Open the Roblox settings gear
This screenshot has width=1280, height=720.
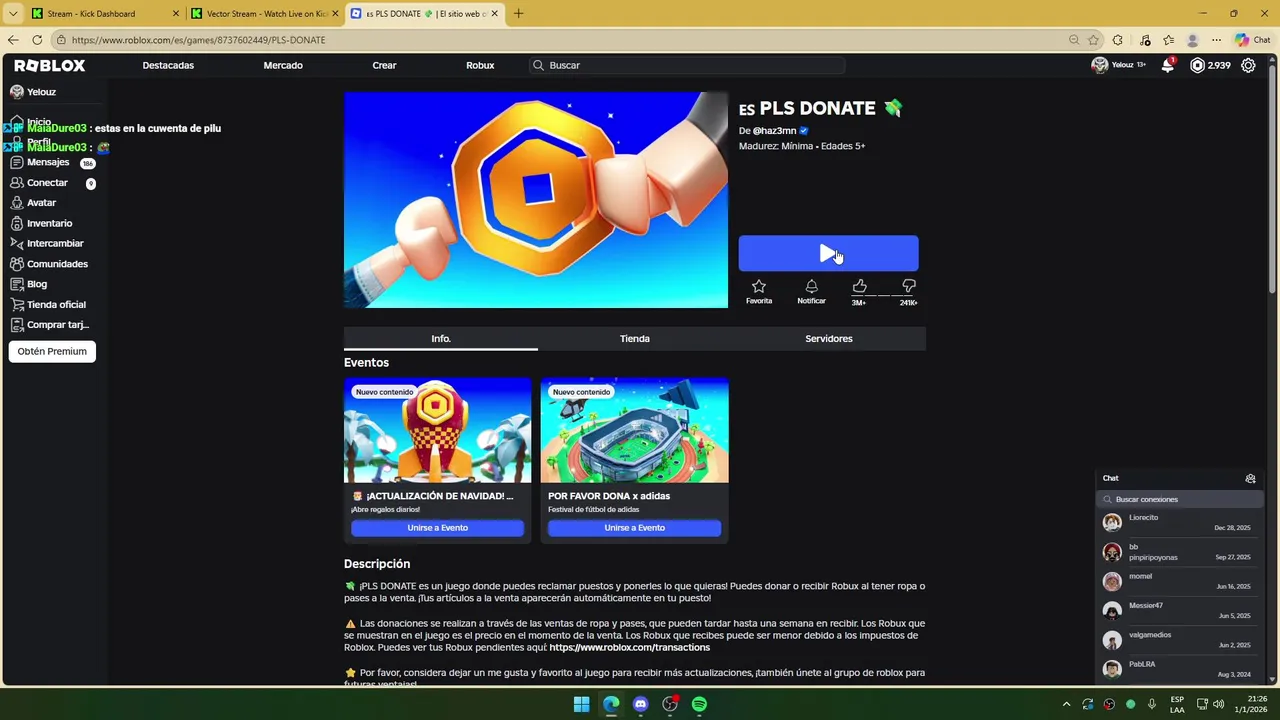[1248, 65]
